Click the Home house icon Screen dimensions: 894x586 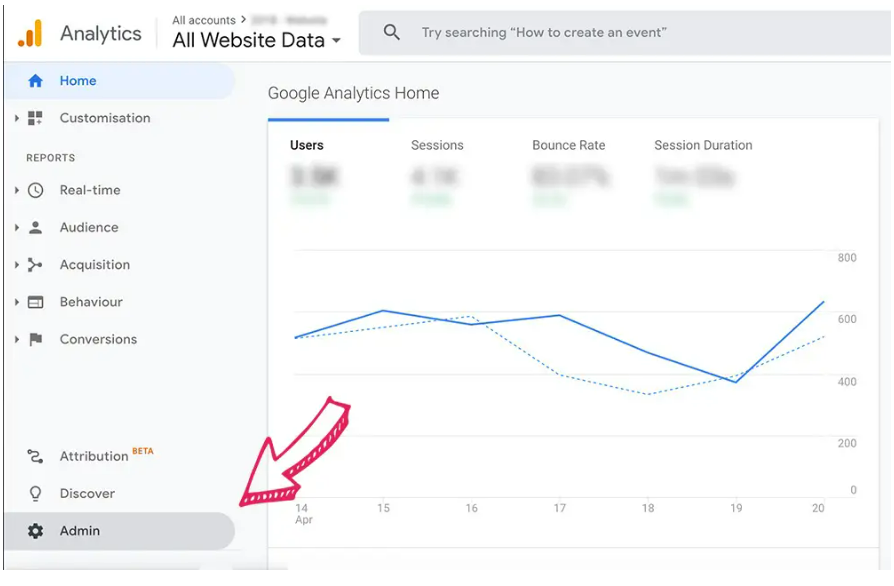coord(36,81)
